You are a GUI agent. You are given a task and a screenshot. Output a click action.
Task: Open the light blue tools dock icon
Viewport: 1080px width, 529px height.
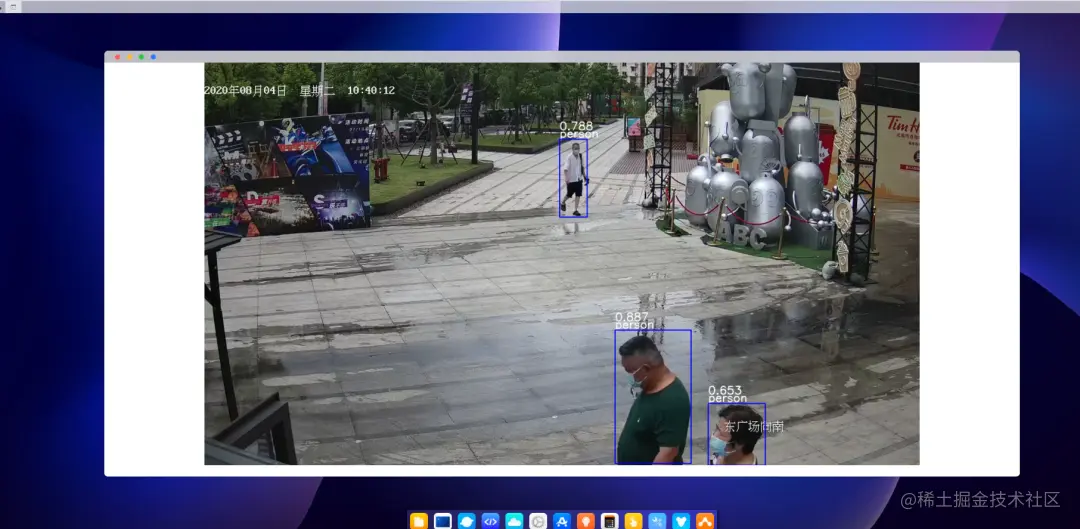pyautogui.click(x=657, y=521)
